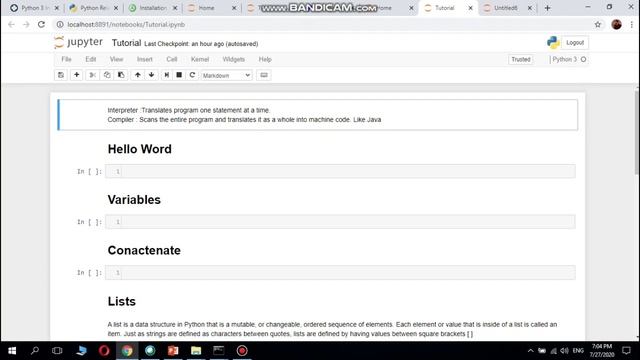Click the Logout button
Image resolution: width=640 pixels, height=360 pixels.
tap(575, 42)
